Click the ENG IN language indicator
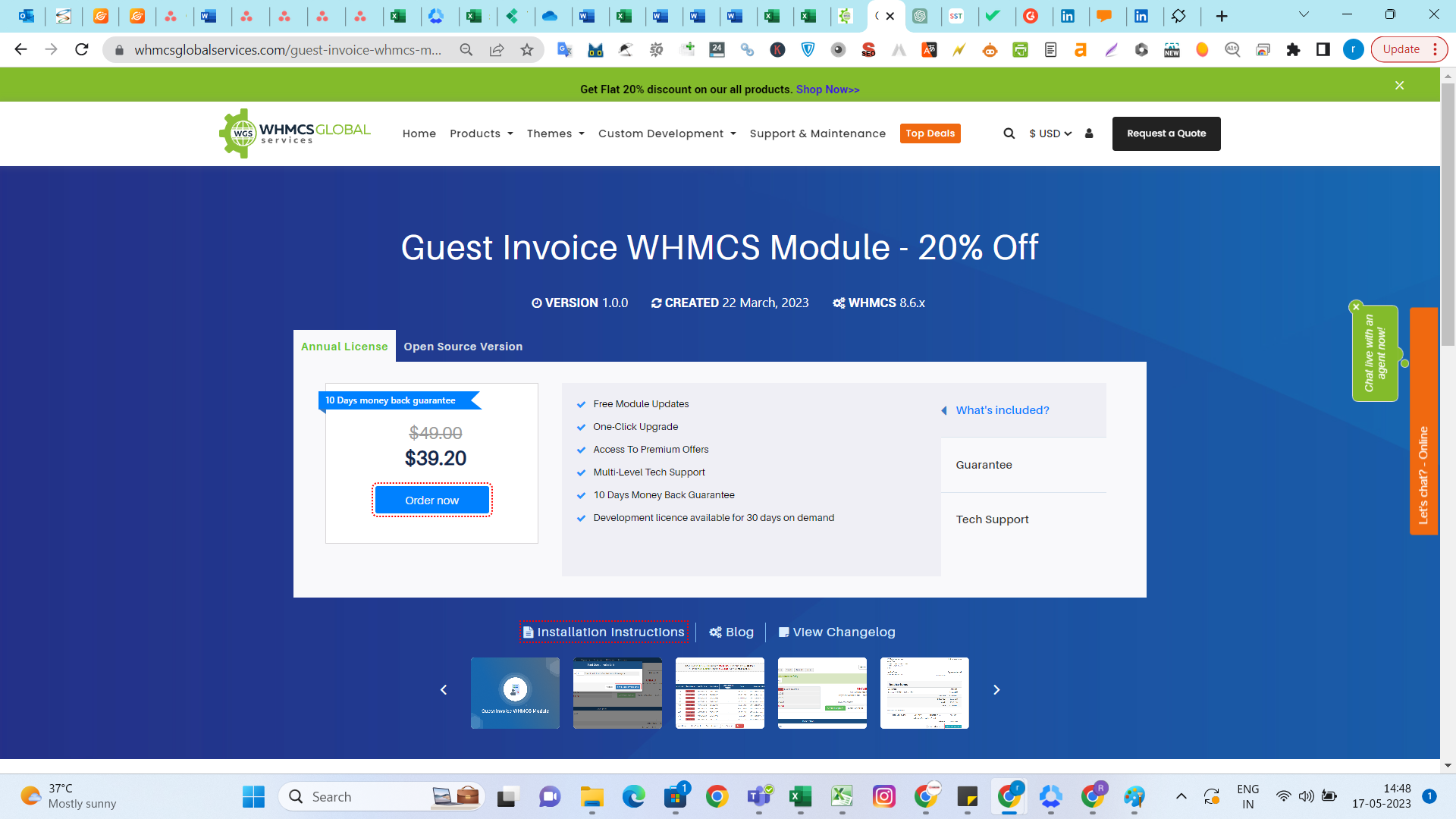This screenshot has height=819, width=1456. pos(1247,796)
